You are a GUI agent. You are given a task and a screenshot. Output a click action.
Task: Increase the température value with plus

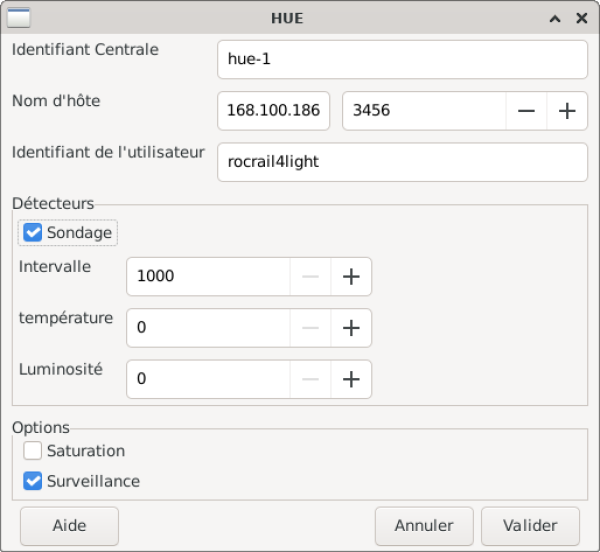click(351, 328)
